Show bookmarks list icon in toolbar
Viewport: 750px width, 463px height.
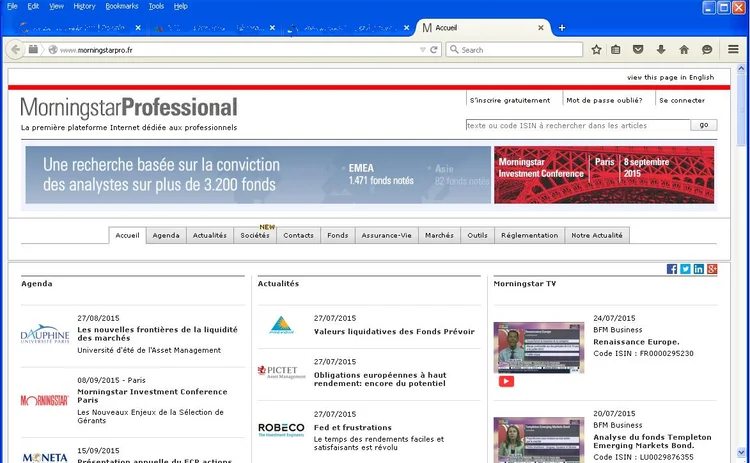tap(616, 49)
